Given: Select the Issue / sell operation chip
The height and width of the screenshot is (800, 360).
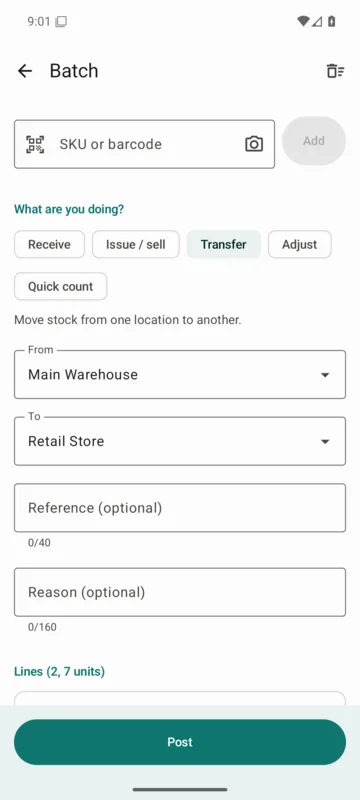Looking at the screenshot, I should (136, 244).
